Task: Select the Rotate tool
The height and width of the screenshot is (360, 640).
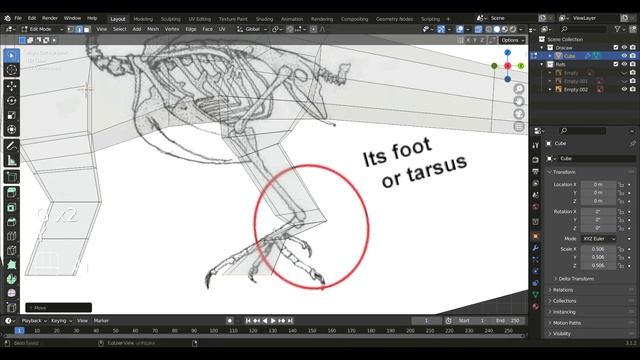Action: click(x=11, y=100)
